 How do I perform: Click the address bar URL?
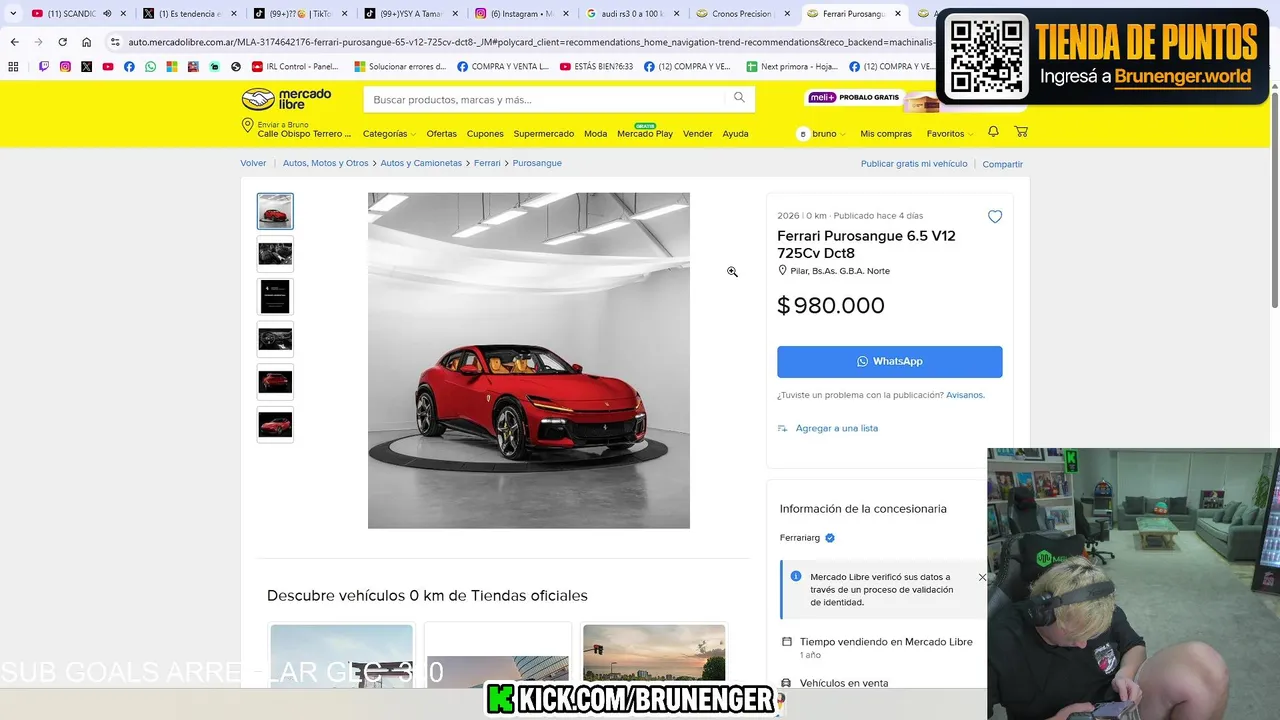click(530, 42)
